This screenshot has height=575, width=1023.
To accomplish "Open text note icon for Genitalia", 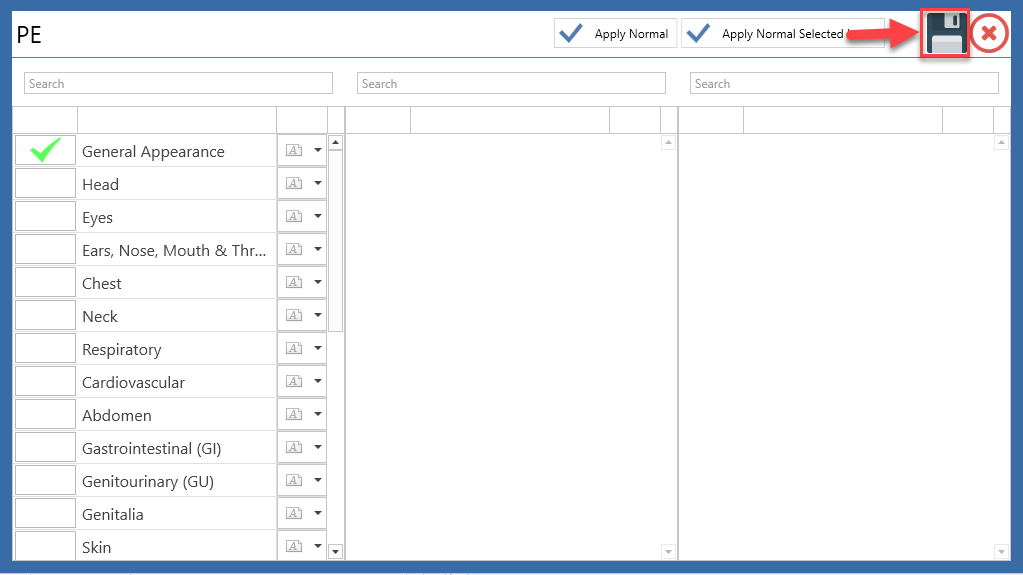I will (x=294, y=513).
